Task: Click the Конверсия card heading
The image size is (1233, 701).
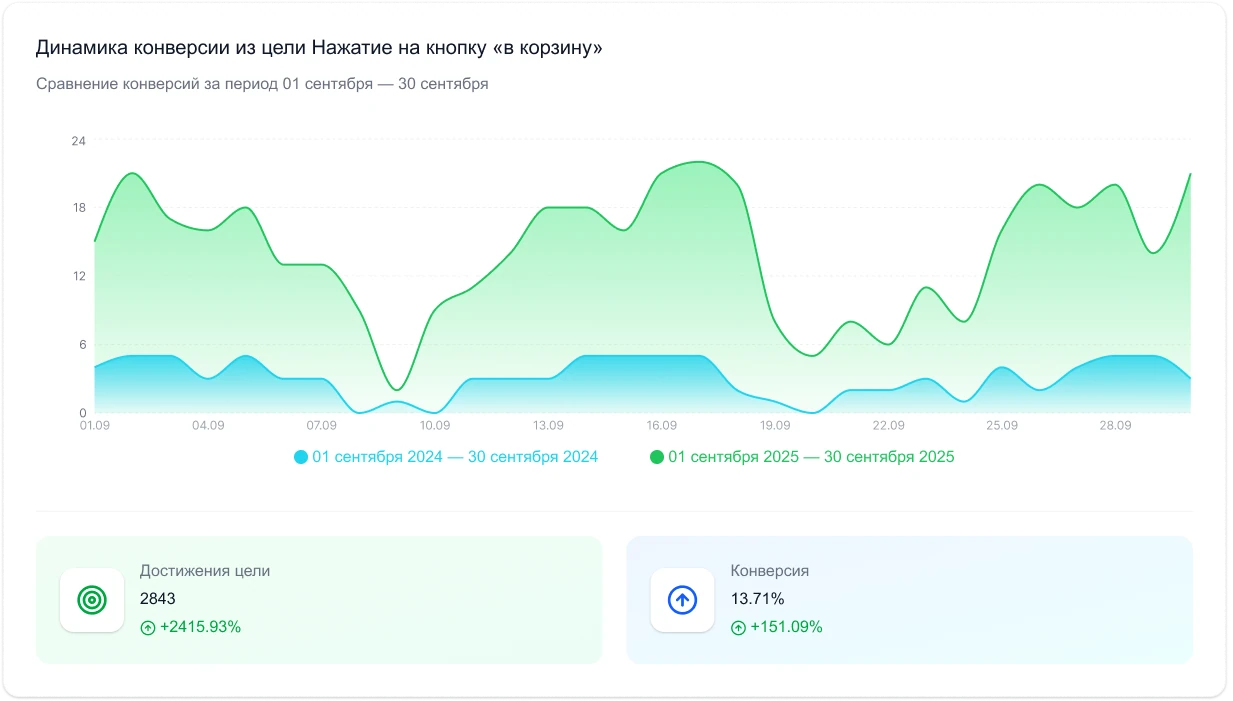Action: (x=769, y=571)
